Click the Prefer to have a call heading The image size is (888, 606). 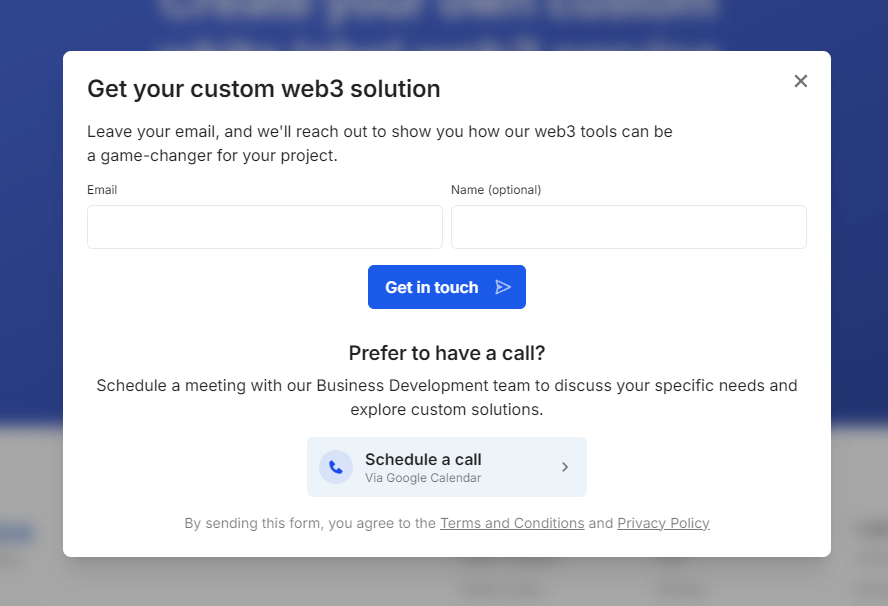446,353
